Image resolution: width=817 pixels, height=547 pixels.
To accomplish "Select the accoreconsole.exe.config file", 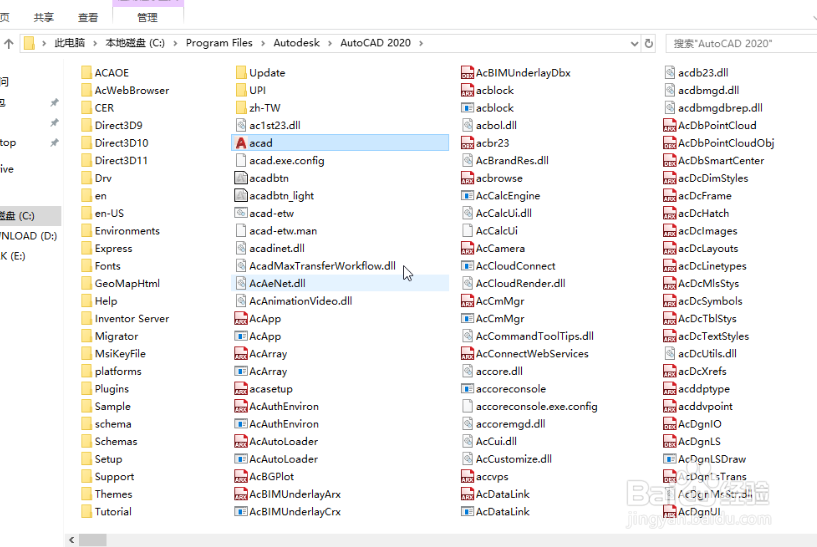I will click(x=529, y=406).
